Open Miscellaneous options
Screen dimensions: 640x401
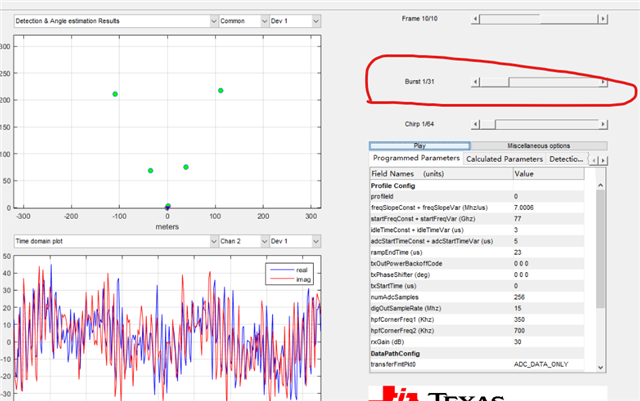click(539, 146)
